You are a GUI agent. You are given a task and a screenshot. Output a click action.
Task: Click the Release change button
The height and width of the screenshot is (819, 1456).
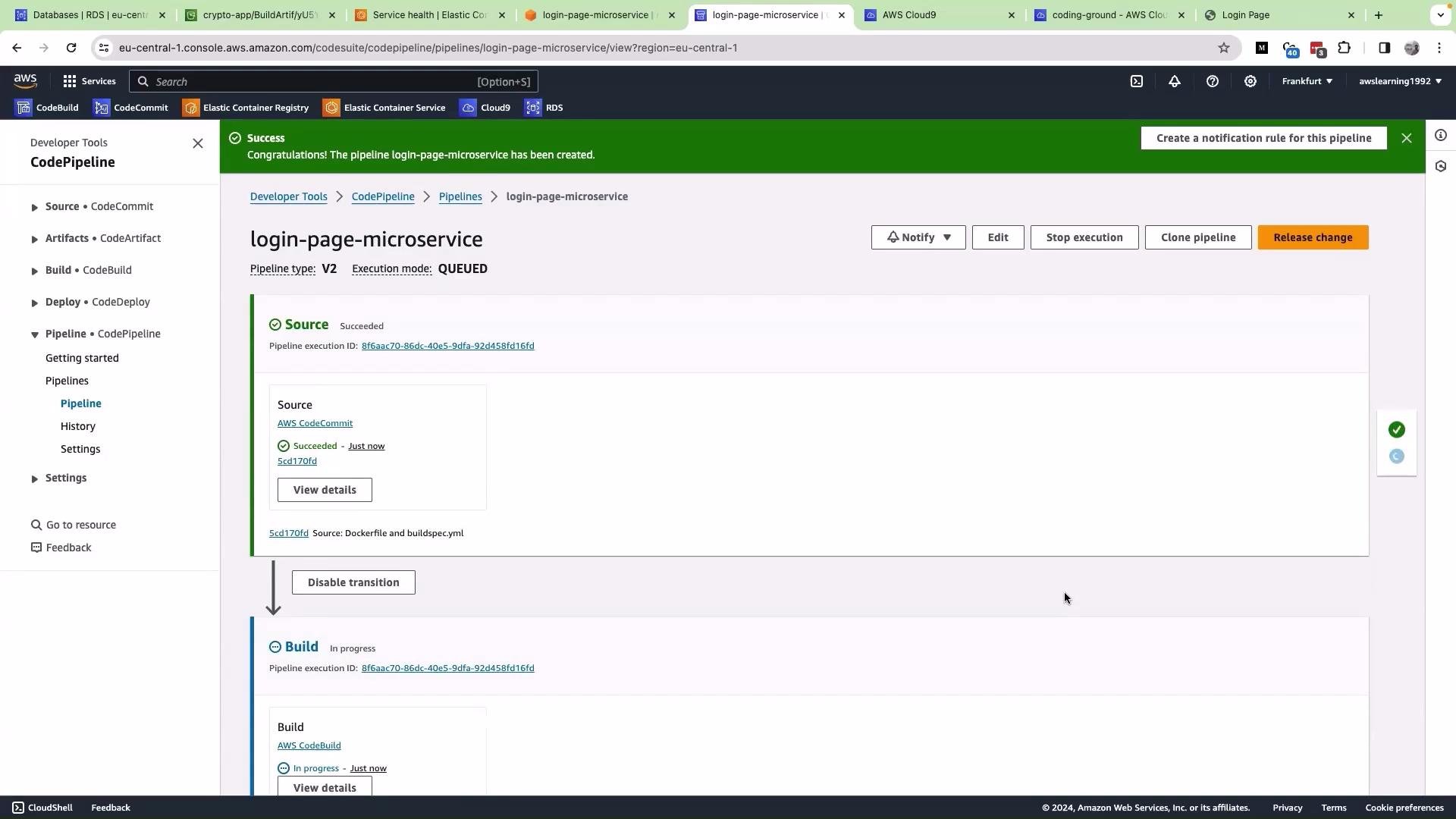1313,237
